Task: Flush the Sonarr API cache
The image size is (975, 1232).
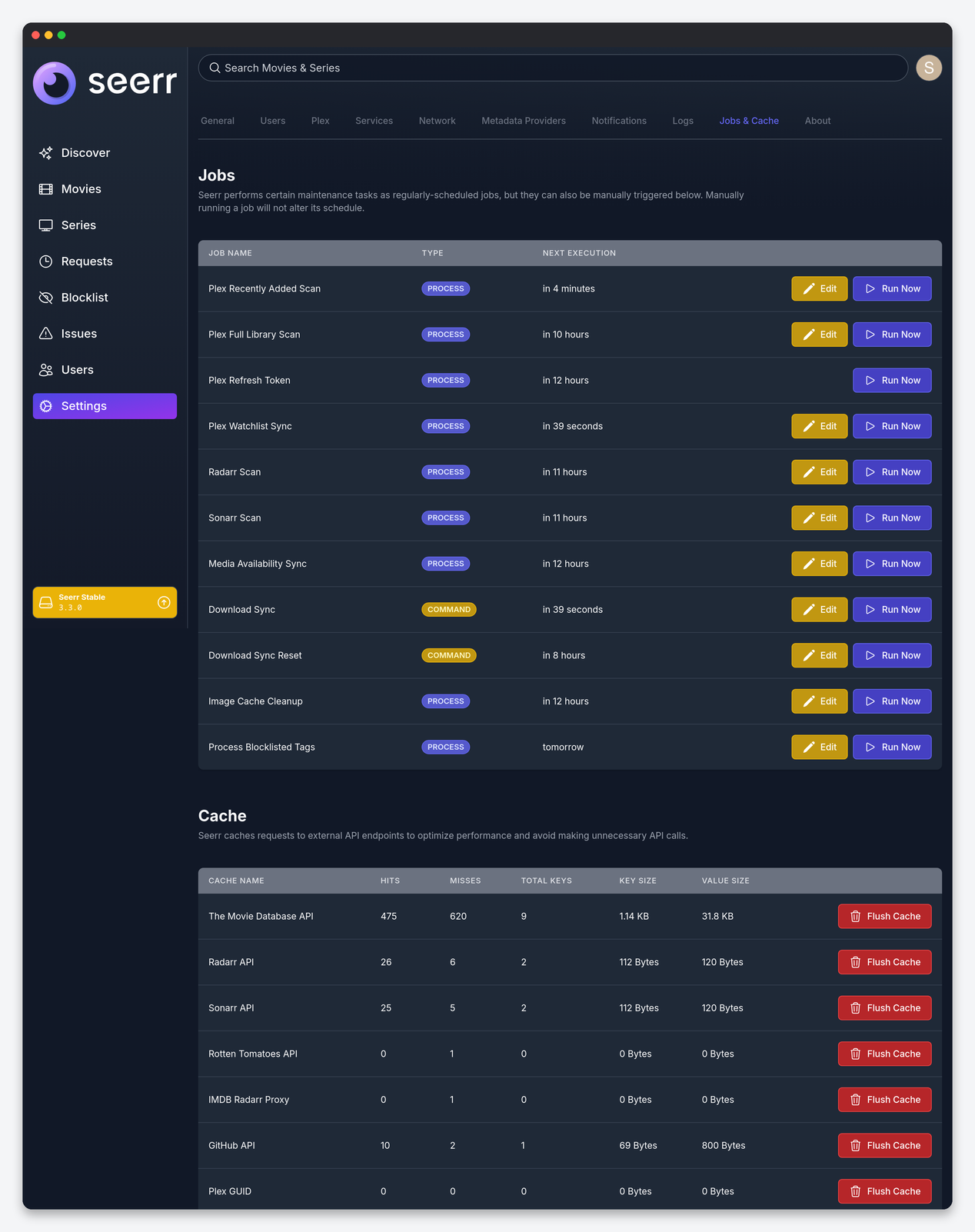Action: click(884, 1008)
